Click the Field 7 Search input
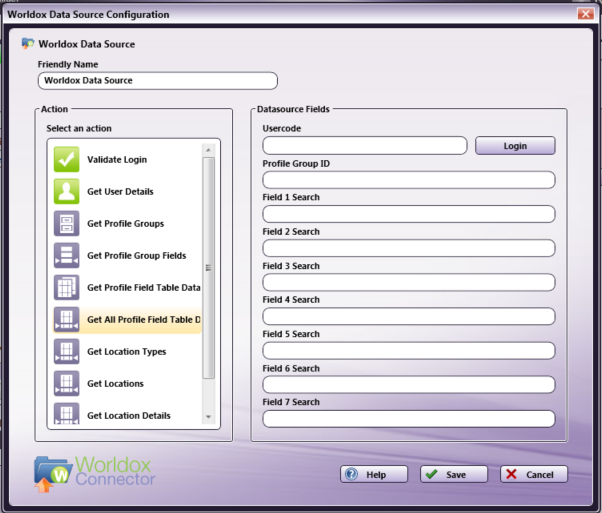Image resolution: width=602 pixels, height=513 pixels. pos(408,419)
